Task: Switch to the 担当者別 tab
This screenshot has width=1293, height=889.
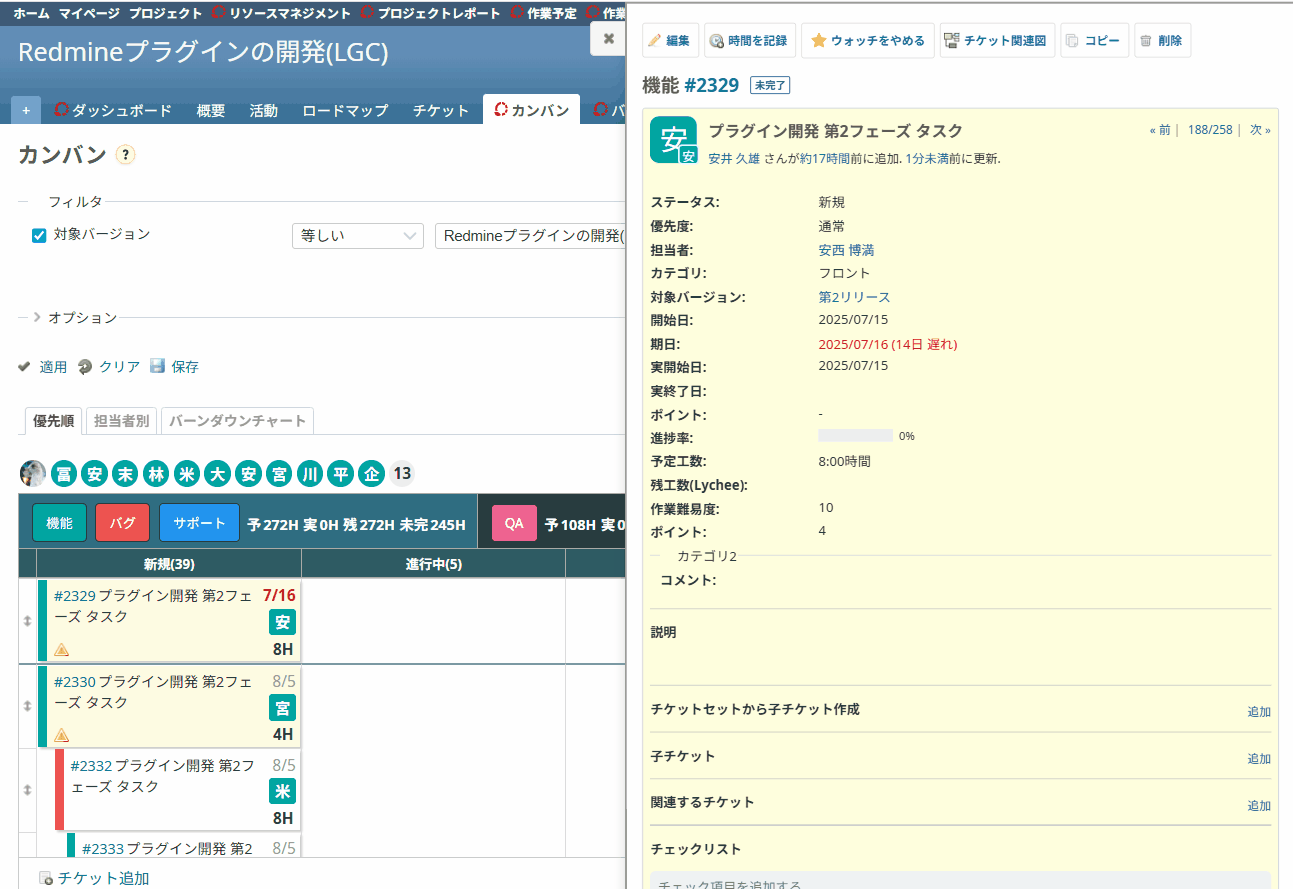Action: (121, 421)
